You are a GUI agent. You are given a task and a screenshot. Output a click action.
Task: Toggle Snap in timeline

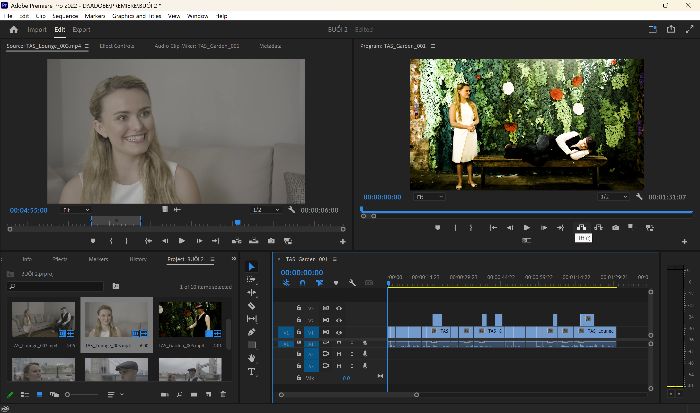pyautogui.click(x=303, y=283)
